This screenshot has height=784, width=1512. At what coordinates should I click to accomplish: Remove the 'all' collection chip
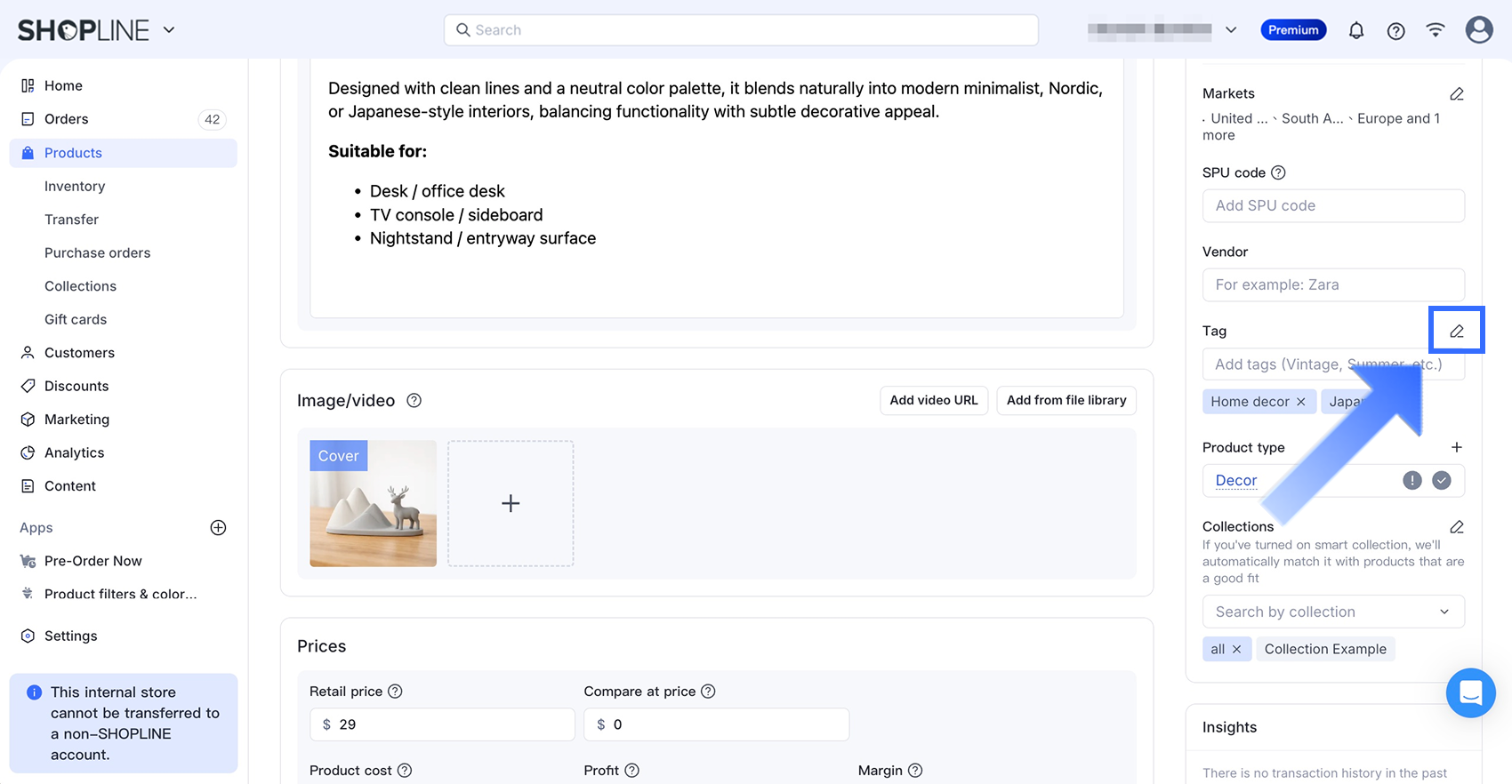[1236, 649]
